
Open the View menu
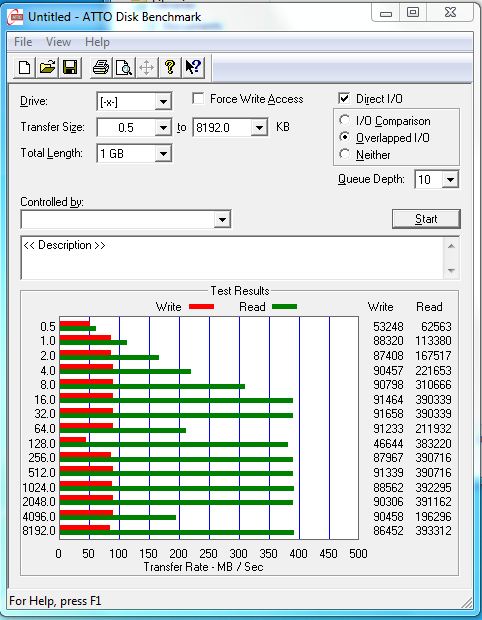point(58,42)
